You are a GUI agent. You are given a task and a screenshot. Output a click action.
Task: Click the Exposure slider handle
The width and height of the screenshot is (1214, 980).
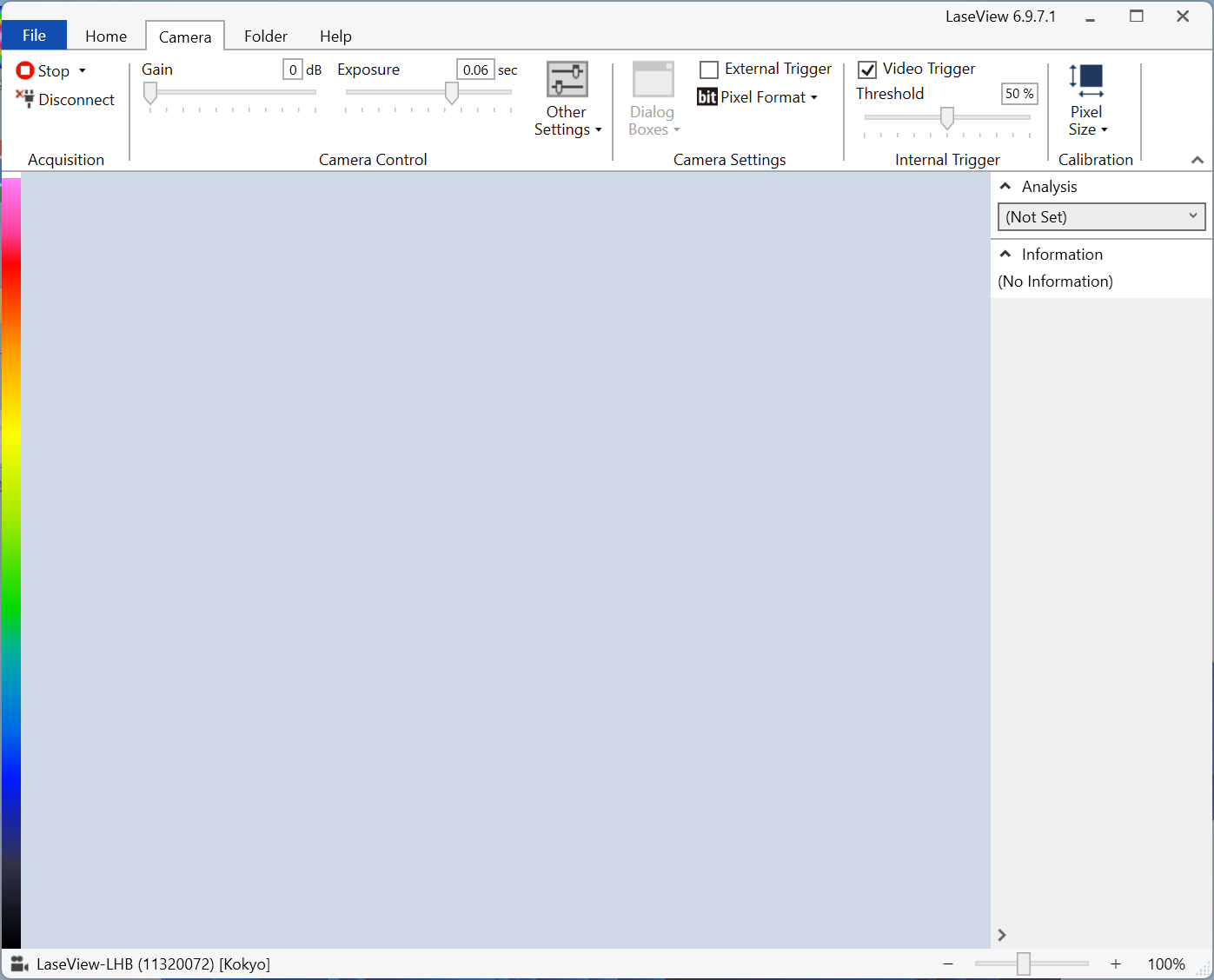tap(452, 93)
